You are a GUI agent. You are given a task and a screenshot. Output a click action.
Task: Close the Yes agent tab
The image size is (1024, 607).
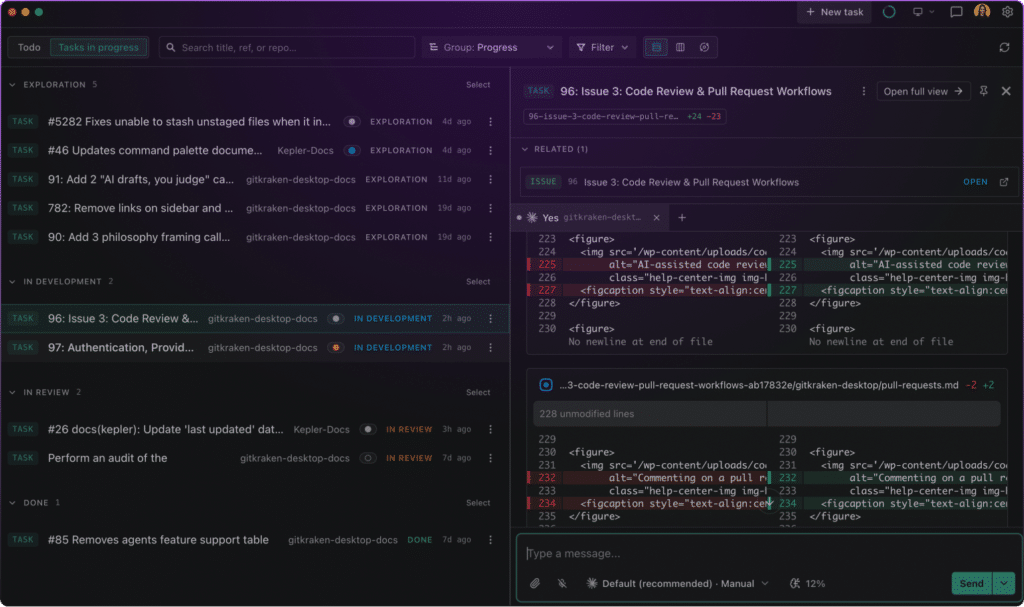[x=656, y=218]
